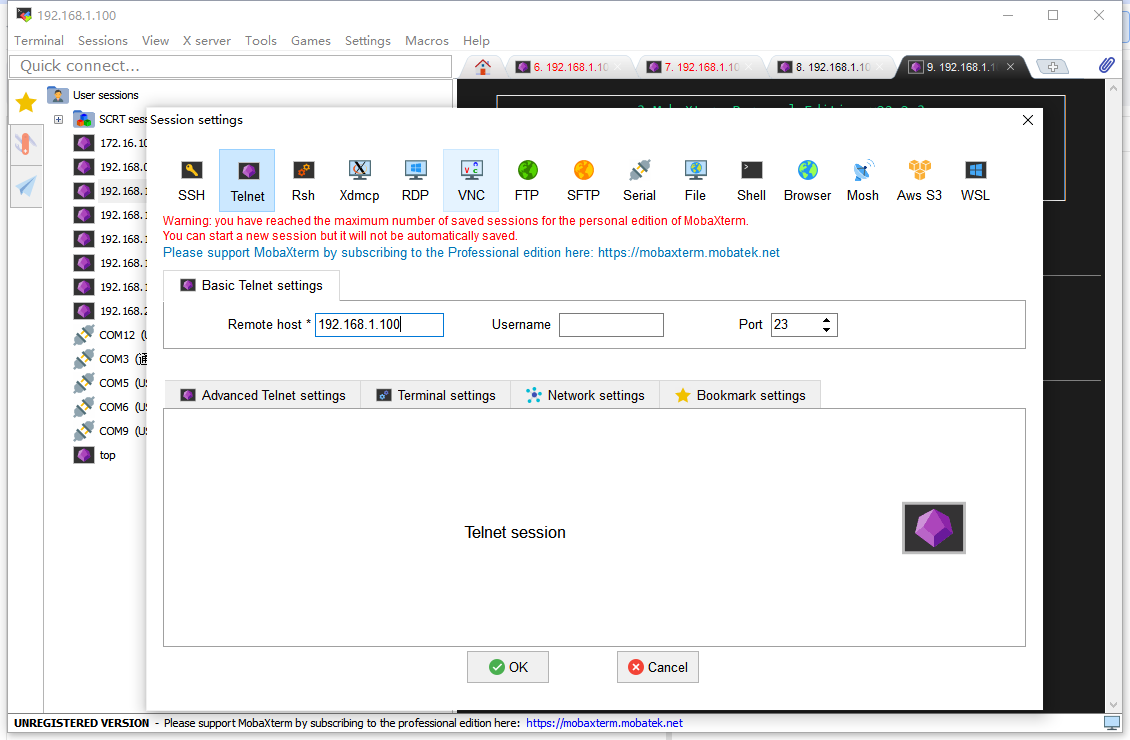Expand the SCRT sessions folder
This screenshot has height=740, width=1130.
[58, 120]
